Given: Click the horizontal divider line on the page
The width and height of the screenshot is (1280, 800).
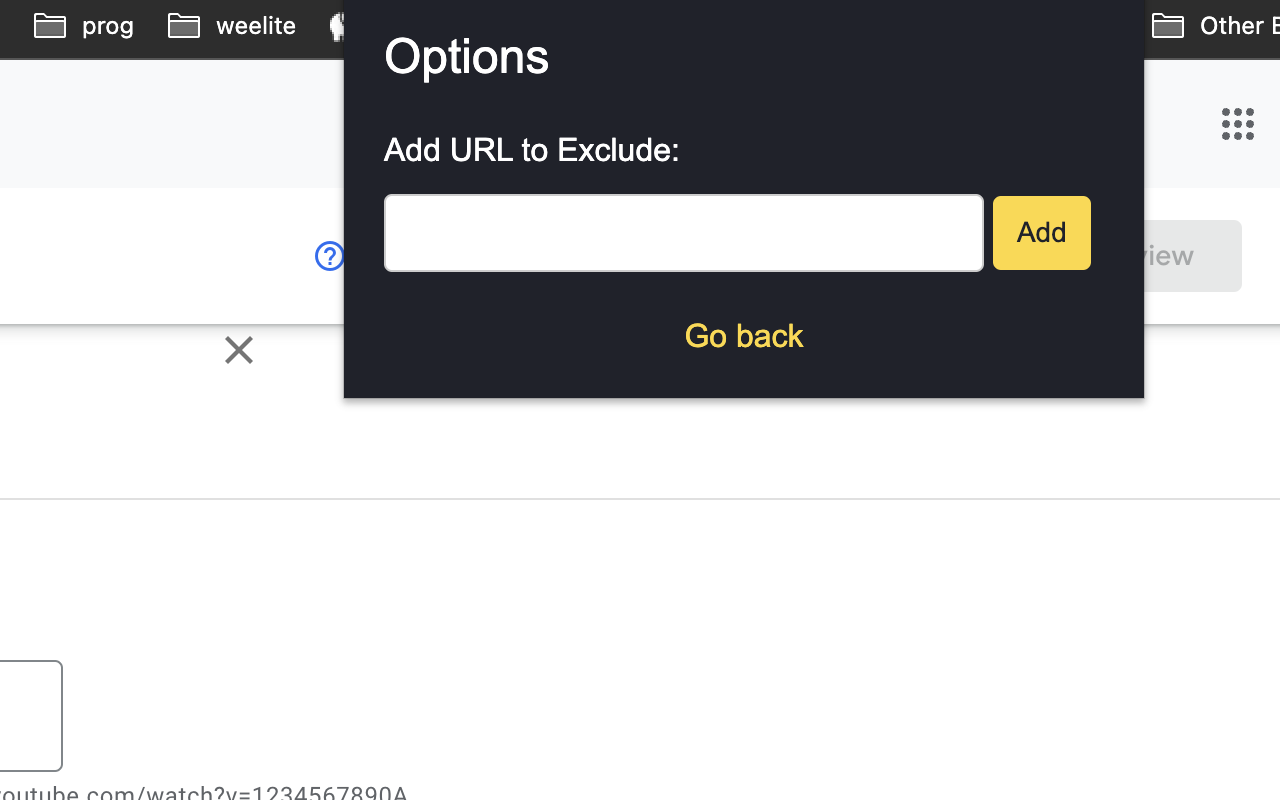Looking at the screenshot, I should 640,499.
